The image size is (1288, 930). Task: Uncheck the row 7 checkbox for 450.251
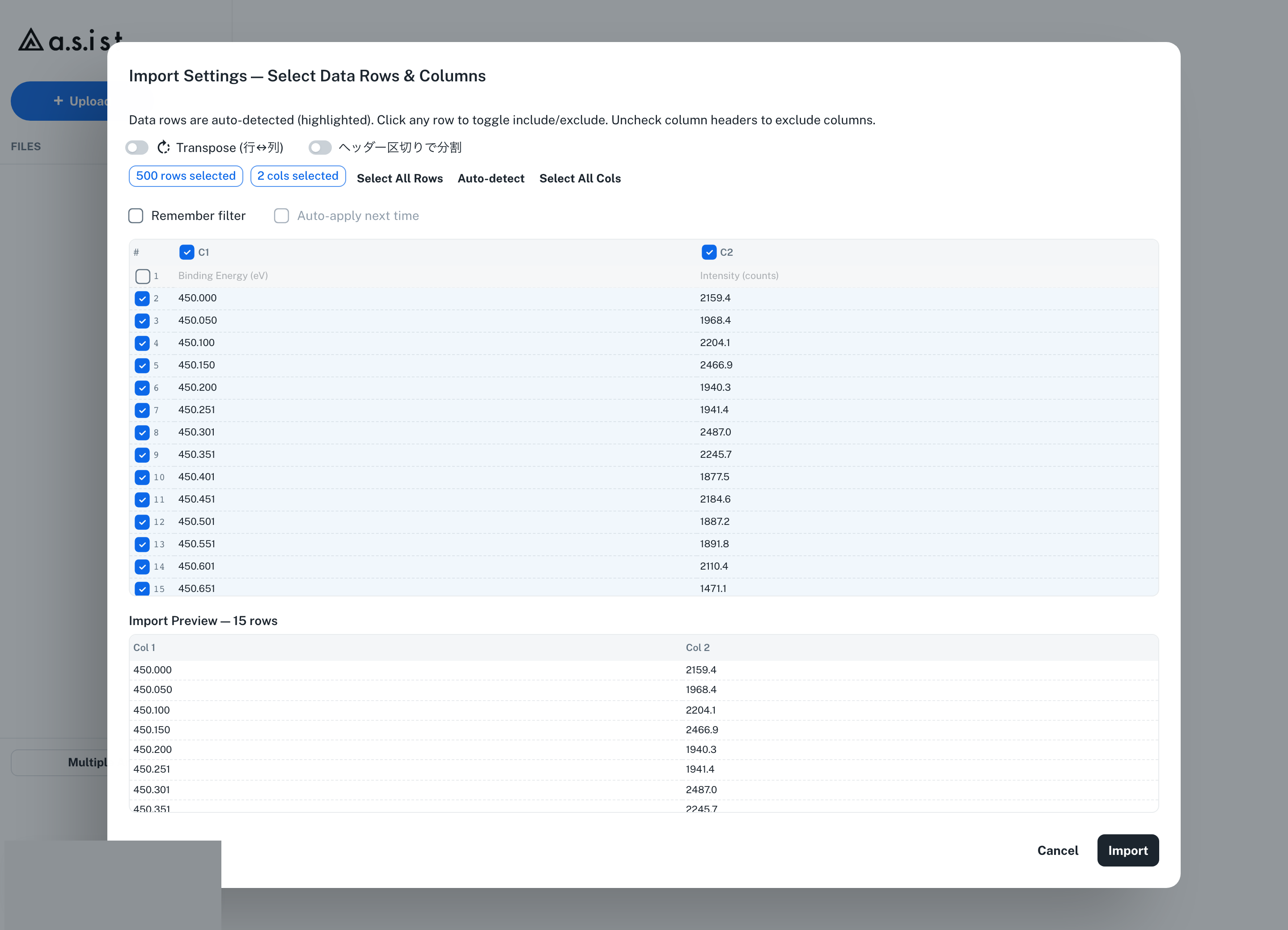pyautogui.click(x=142, y=410)
